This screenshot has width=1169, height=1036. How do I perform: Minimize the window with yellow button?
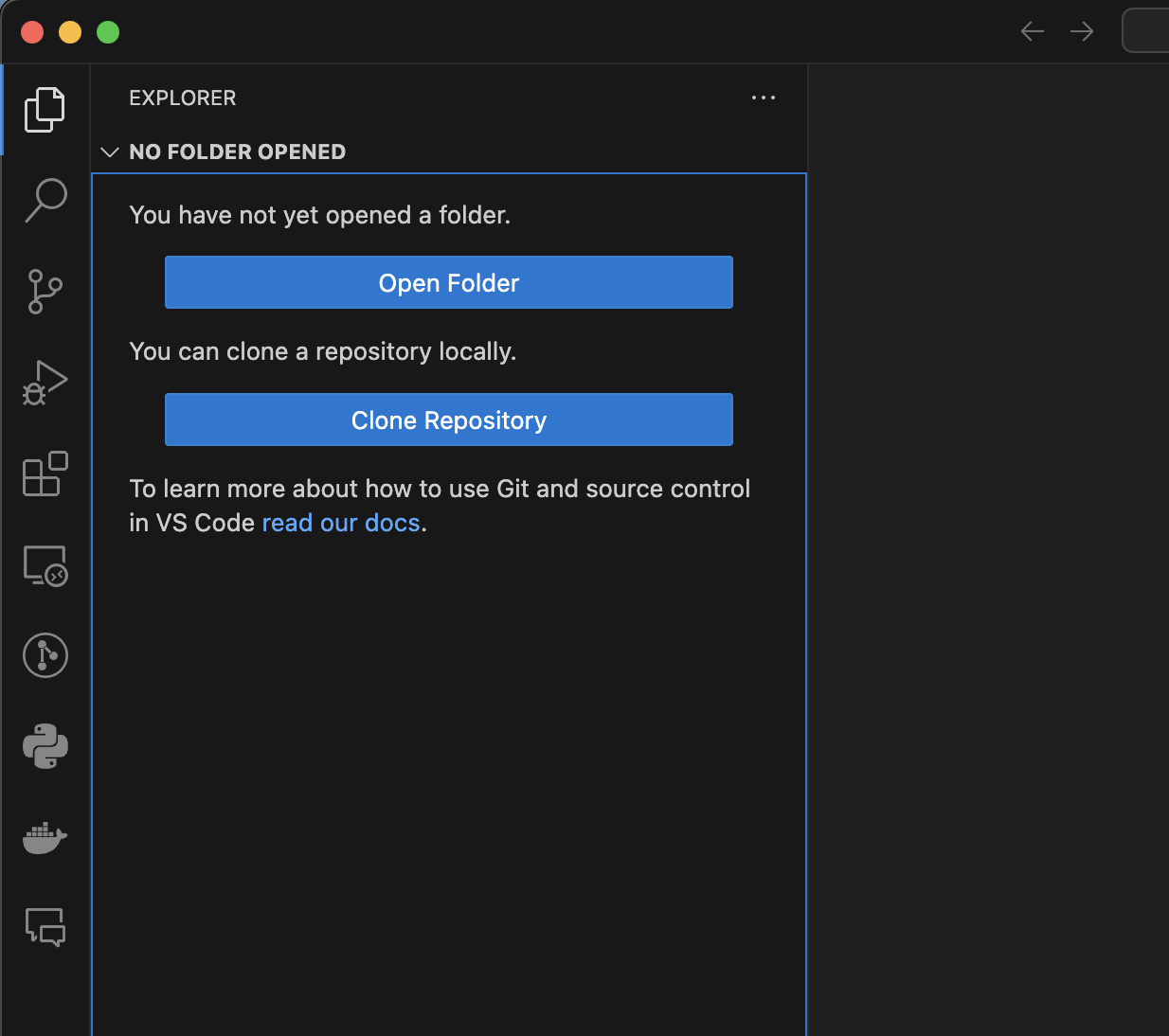coord(70,32)
